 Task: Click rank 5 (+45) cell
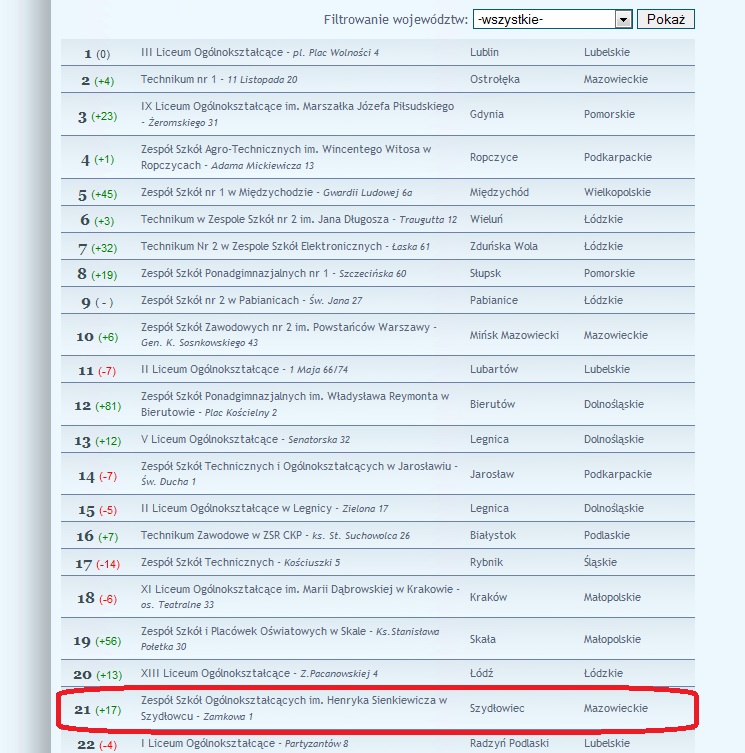point(98,194)
